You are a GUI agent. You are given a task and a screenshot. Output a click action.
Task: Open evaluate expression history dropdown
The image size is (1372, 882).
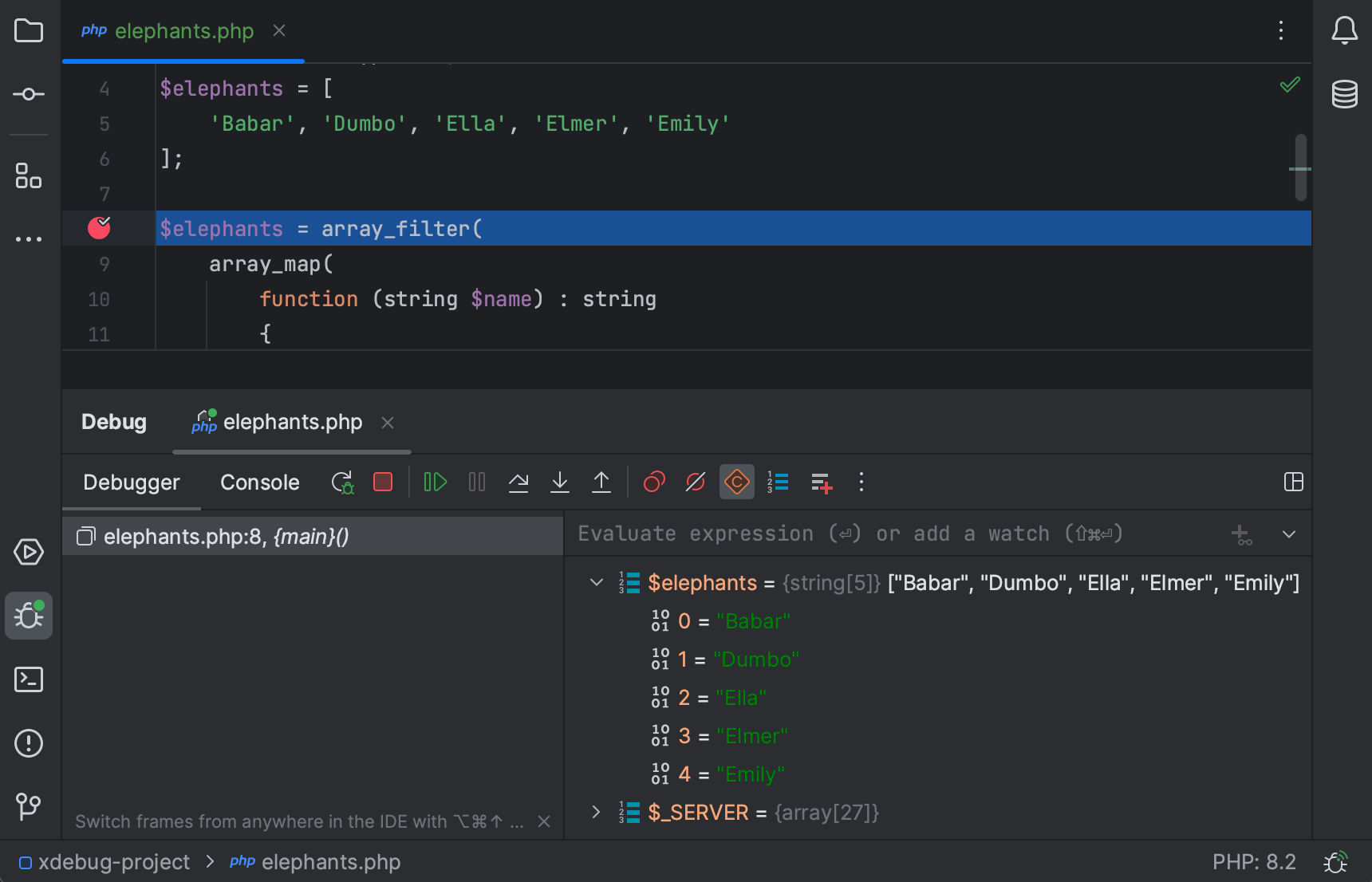1288,534
